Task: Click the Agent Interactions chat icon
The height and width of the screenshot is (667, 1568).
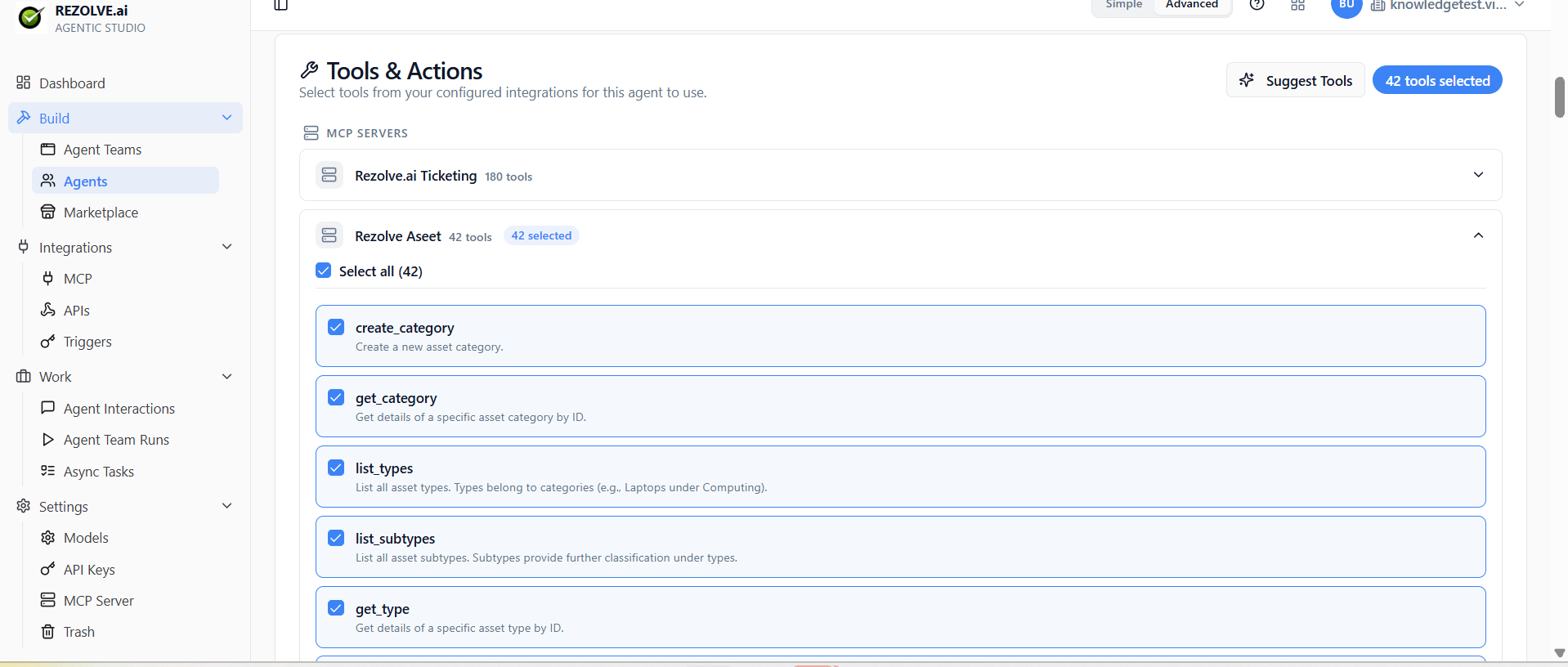Action: [x=48, y=408]
